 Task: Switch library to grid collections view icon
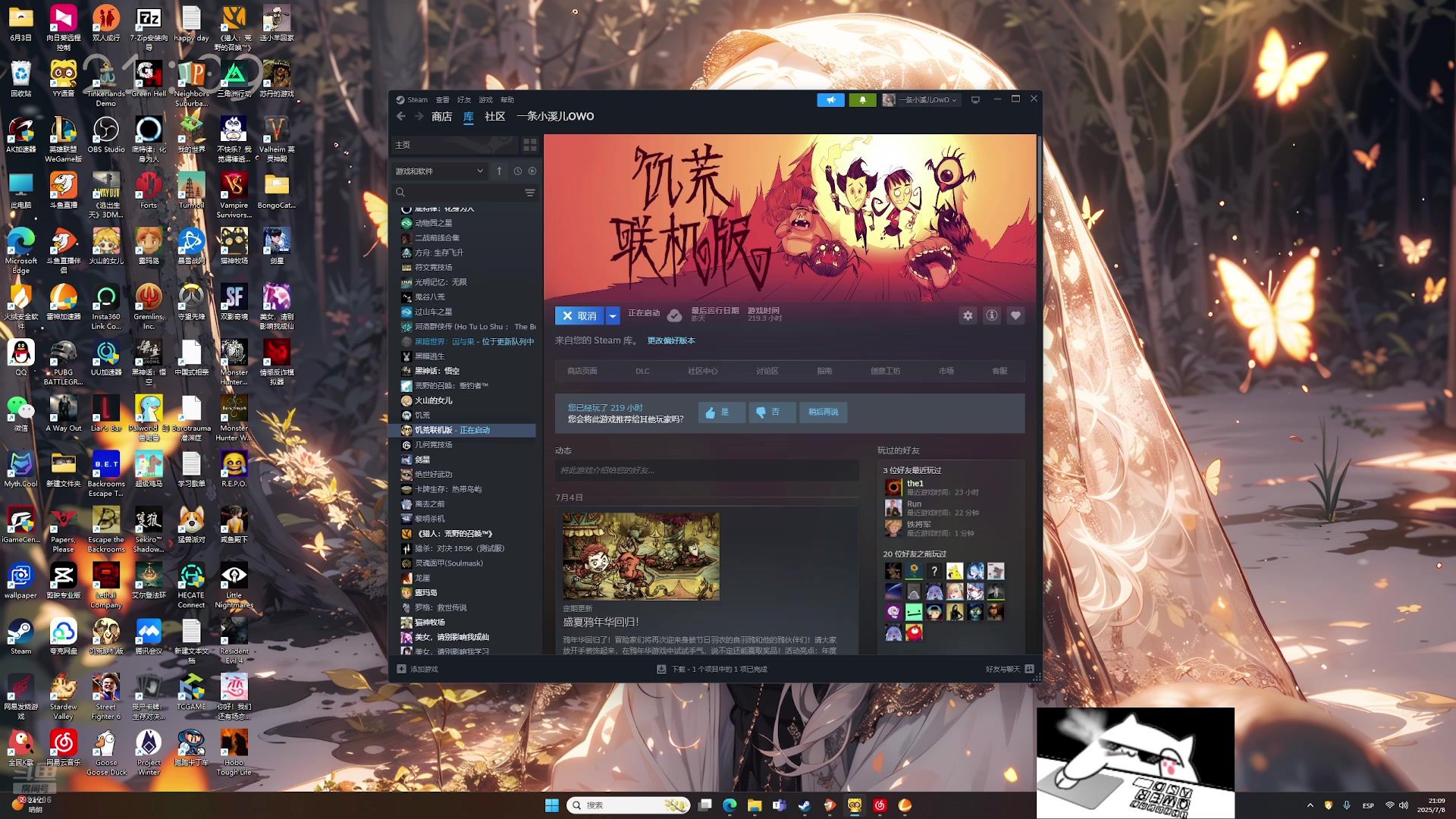point(530,145)
